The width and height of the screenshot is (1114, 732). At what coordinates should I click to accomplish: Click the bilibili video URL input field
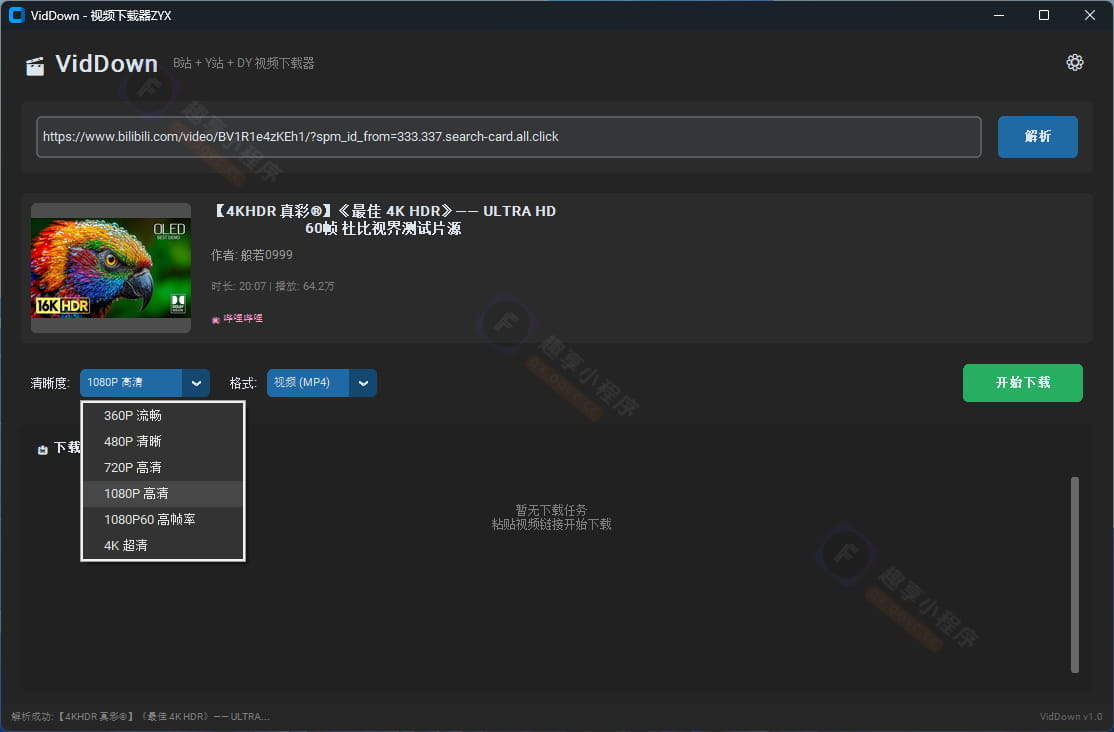click(507, 137)
